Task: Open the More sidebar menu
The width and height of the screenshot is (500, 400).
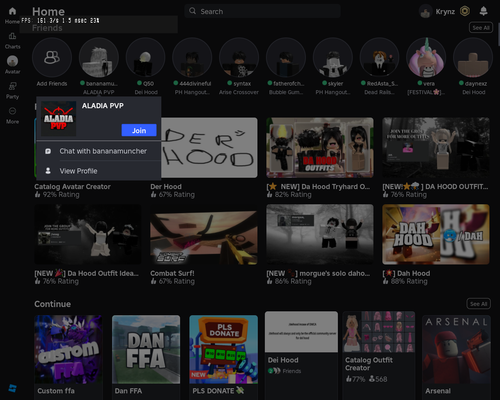Action: [12, 111]
